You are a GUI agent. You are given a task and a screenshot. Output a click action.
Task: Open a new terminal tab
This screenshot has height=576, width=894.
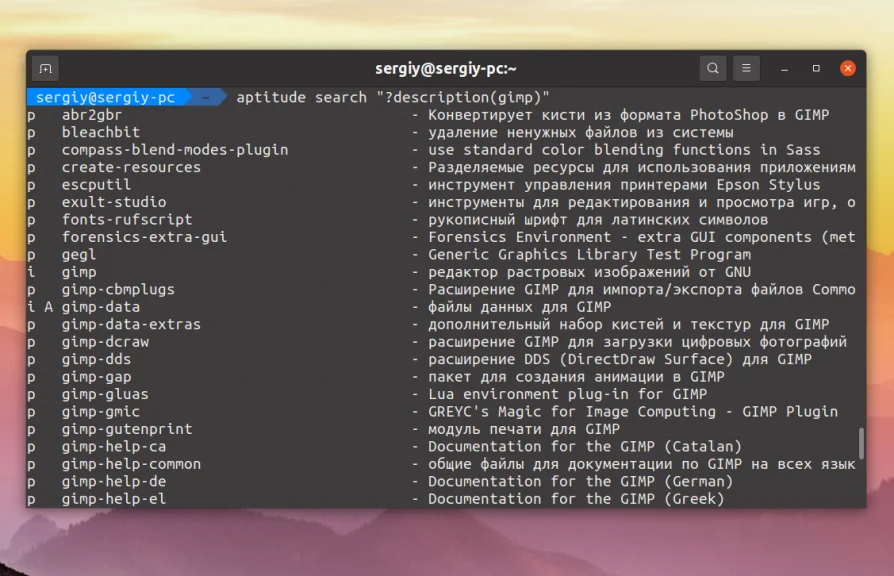(45, 67)
